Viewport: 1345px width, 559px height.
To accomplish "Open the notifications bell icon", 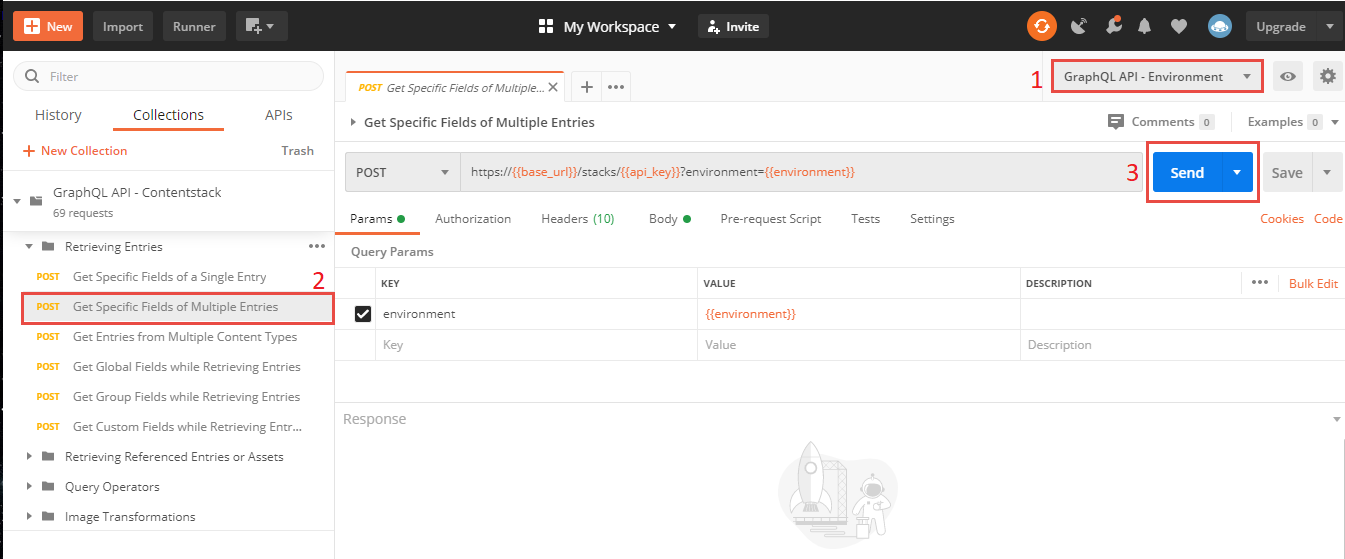I will click(x=1145, y=27).
